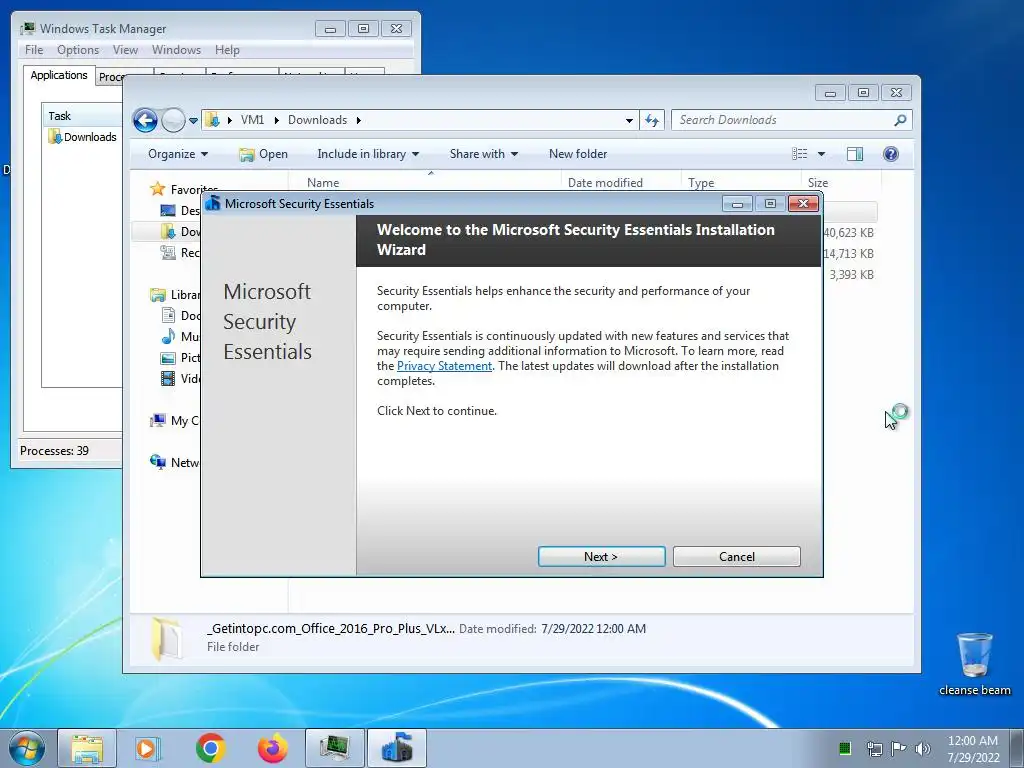The image size is (1024, 768).
Task: Click the search magnifier icon in Explorer
Action: click(900, 120)
